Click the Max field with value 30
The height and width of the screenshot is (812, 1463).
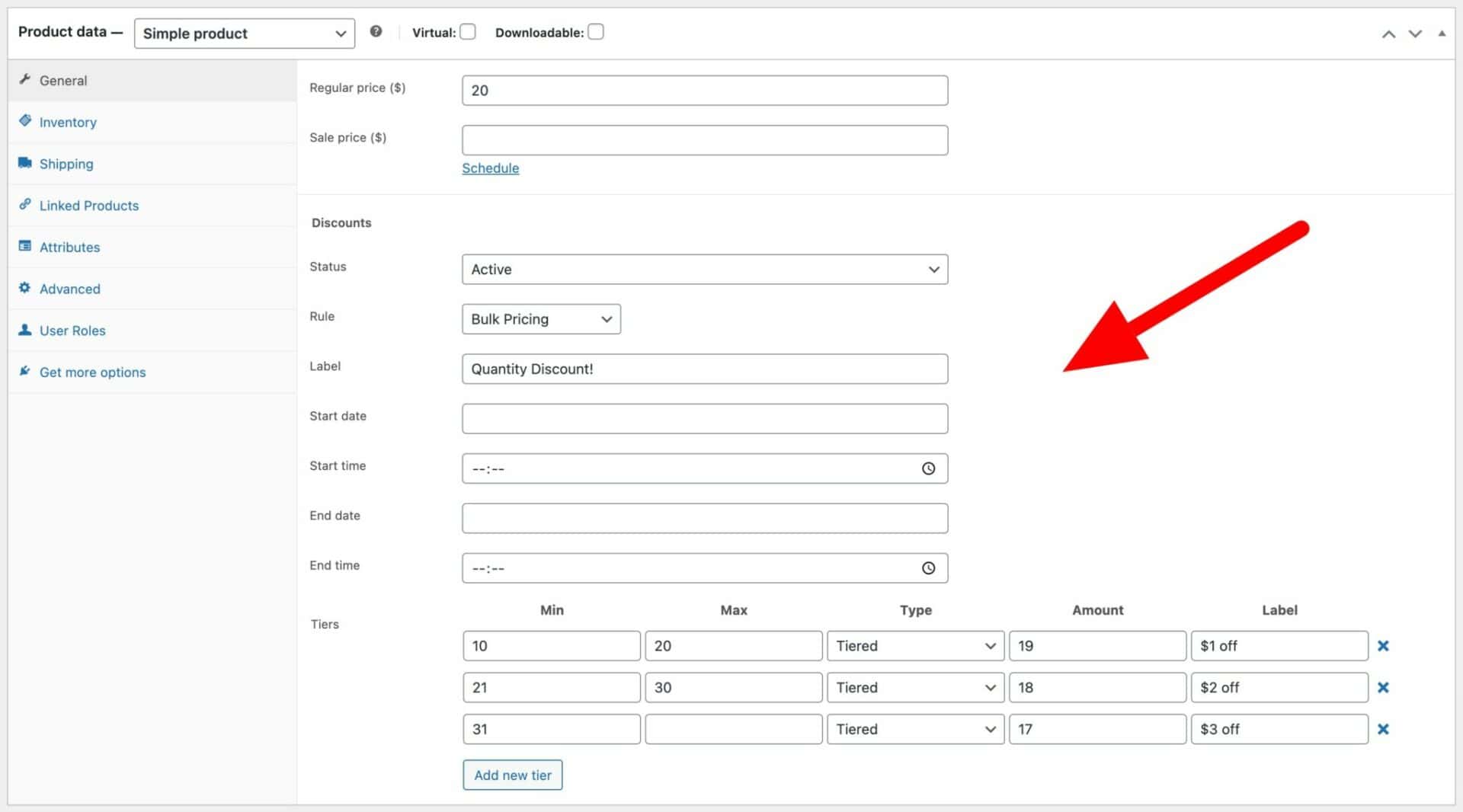click(734, 688)
